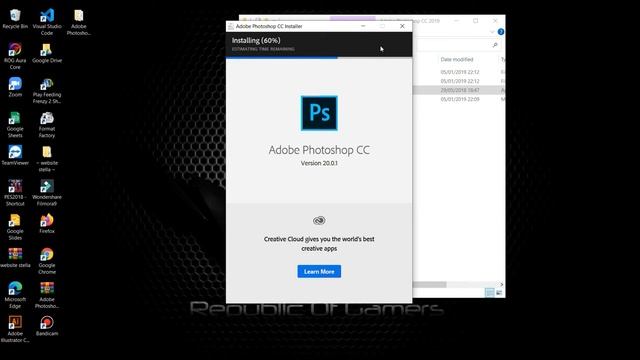
Task: Open the Google Drive desktop shortcut
Action: [x=47, y=53]
